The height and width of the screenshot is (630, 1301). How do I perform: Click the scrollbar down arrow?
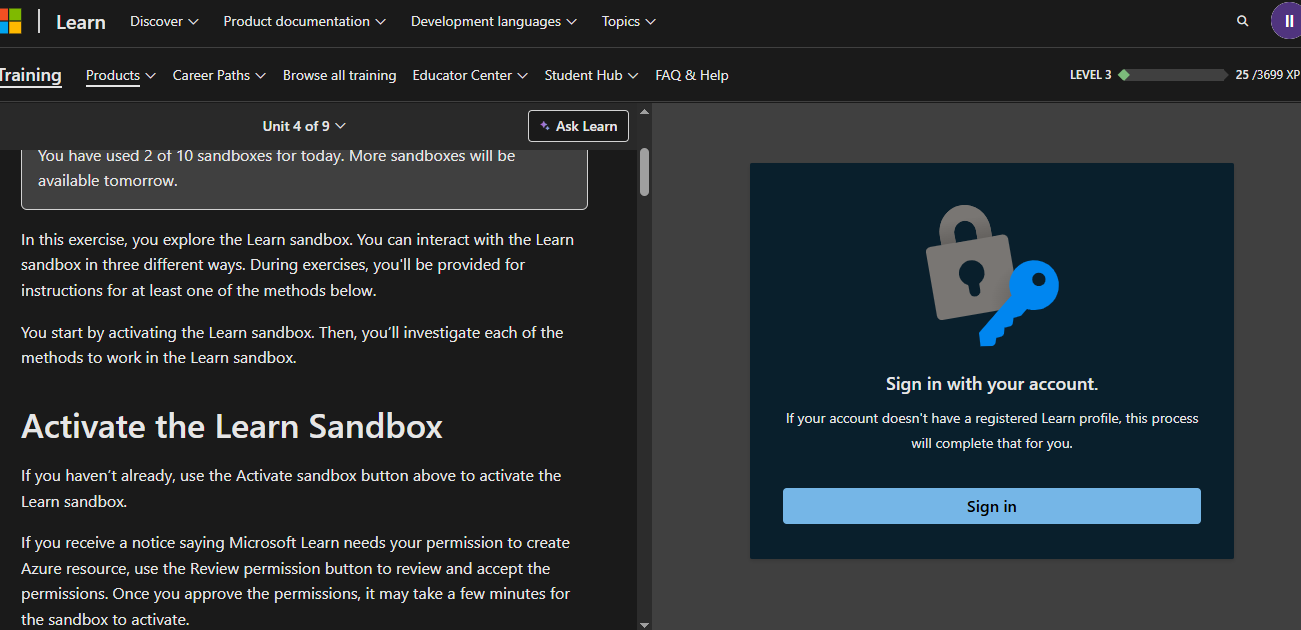[644, 624]
